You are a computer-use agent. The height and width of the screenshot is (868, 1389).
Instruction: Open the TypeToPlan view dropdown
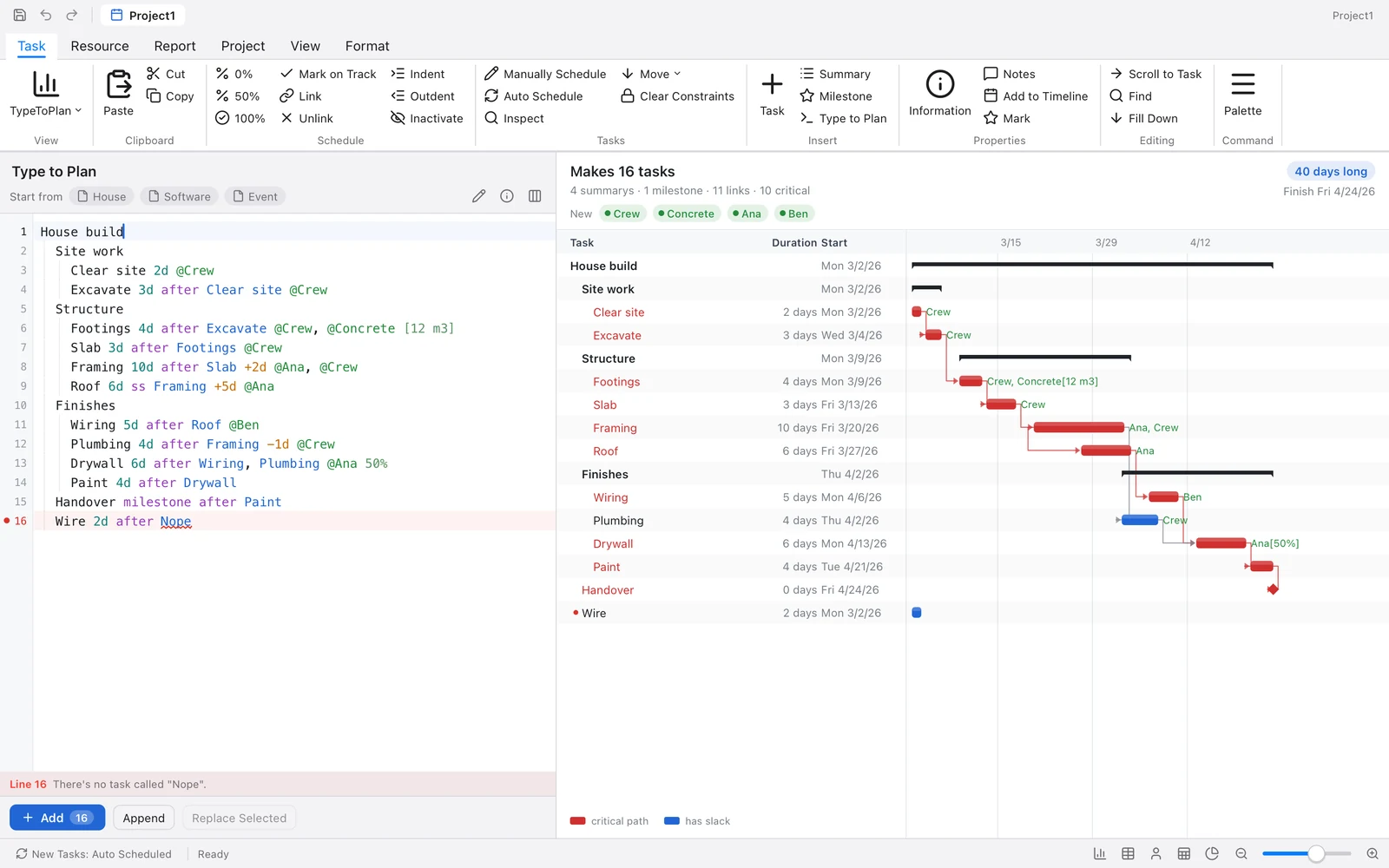[x=46, y=94]
